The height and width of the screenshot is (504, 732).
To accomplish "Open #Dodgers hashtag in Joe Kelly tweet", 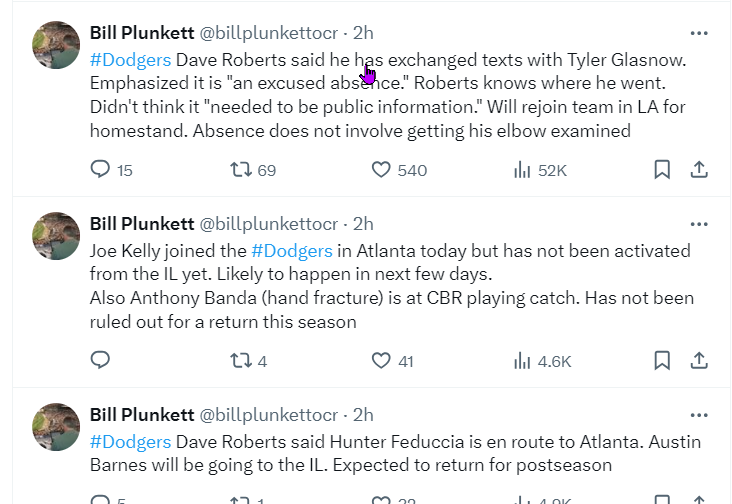I will [291, 250].
